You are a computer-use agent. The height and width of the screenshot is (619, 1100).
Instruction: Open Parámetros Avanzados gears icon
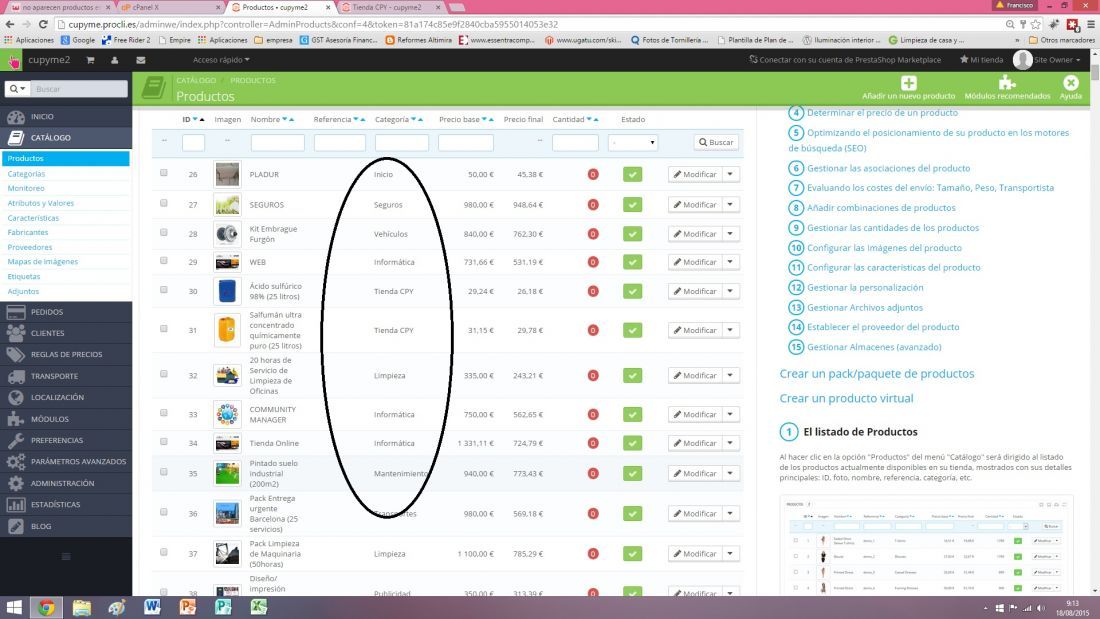coord(15,462)
